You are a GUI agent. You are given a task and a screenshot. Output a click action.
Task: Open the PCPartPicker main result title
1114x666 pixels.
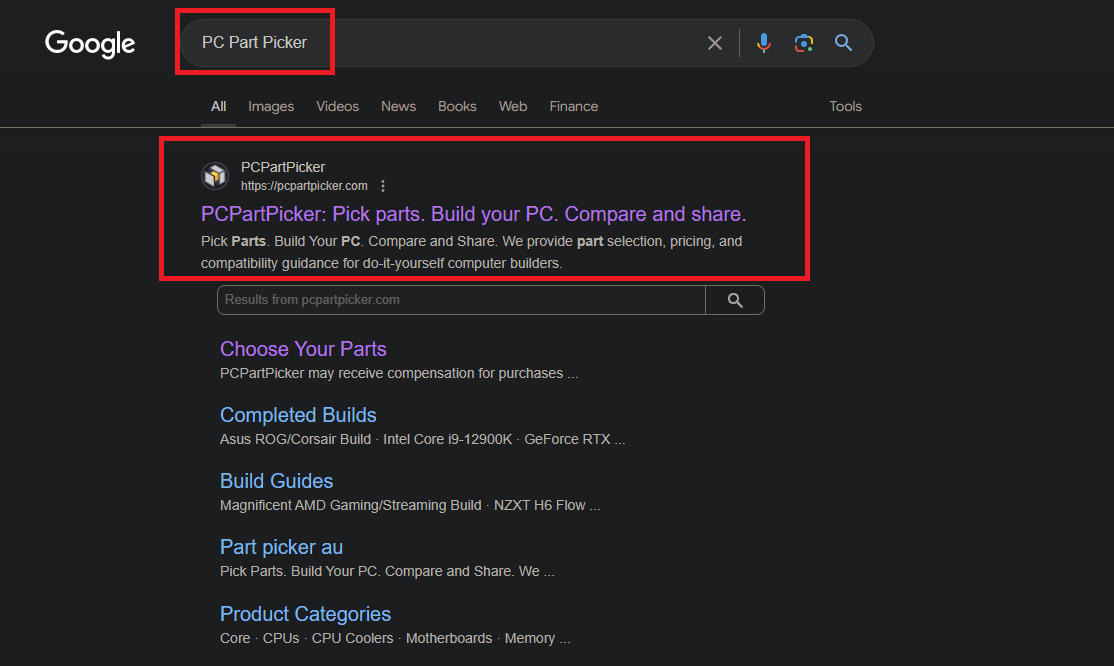tap(473, 214)
